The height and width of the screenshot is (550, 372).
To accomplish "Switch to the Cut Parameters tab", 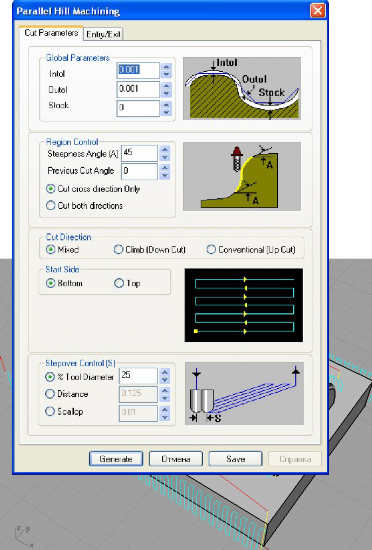I will 51,33.
